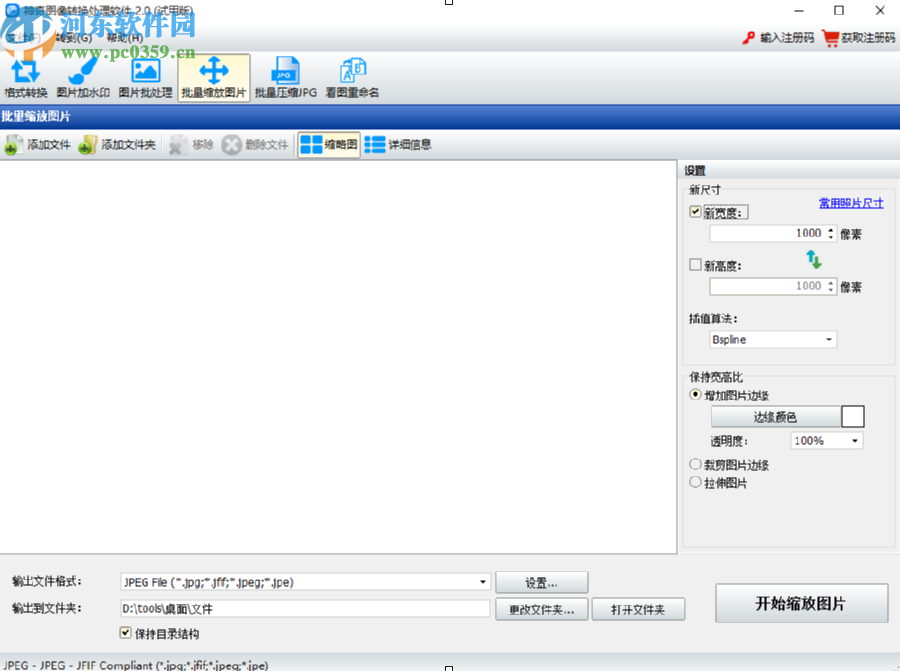Screen dimensions: 900x671
Task: Click the output folder path field
Action: [305, 608]
